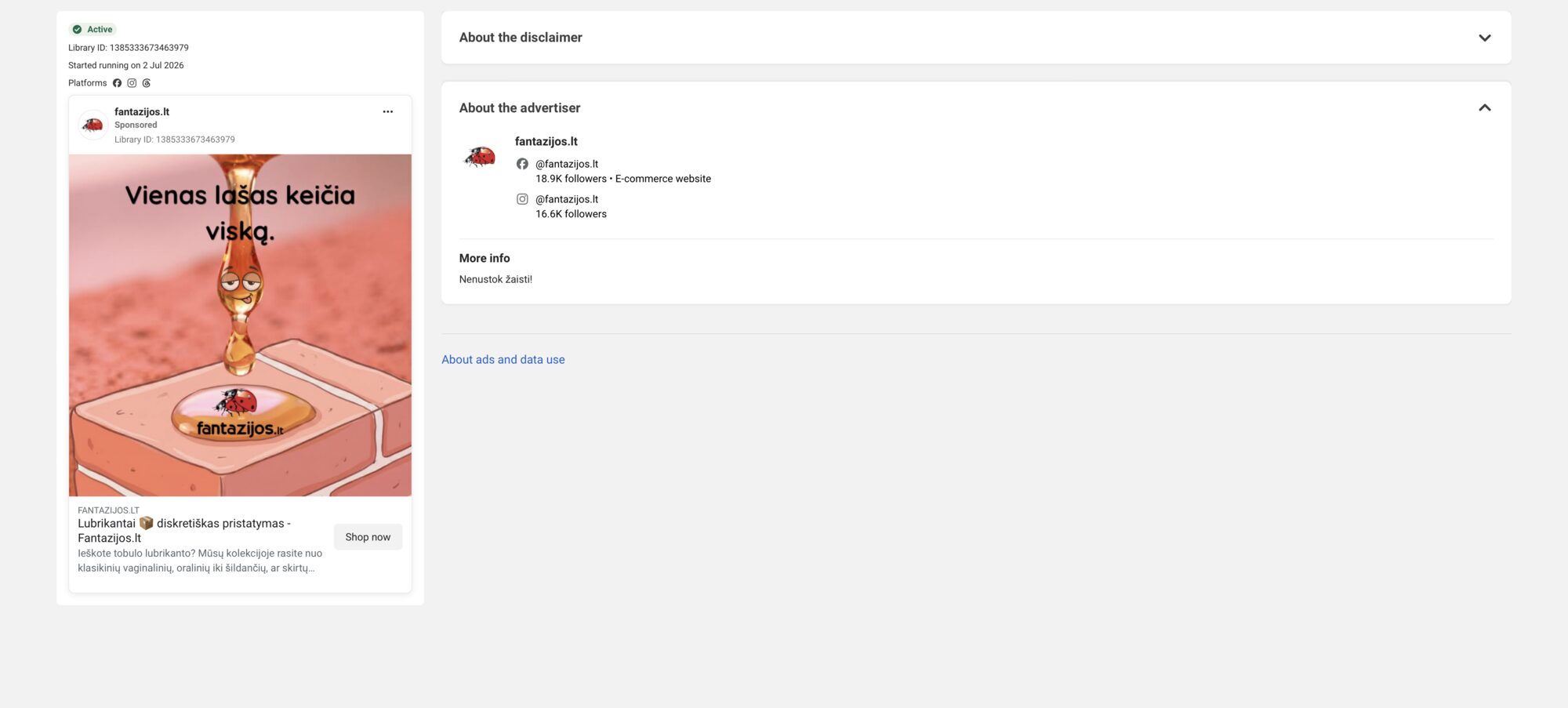The image size is (1568, 708).
Task: Click the About the disclaimer heading
Action: 521,38
